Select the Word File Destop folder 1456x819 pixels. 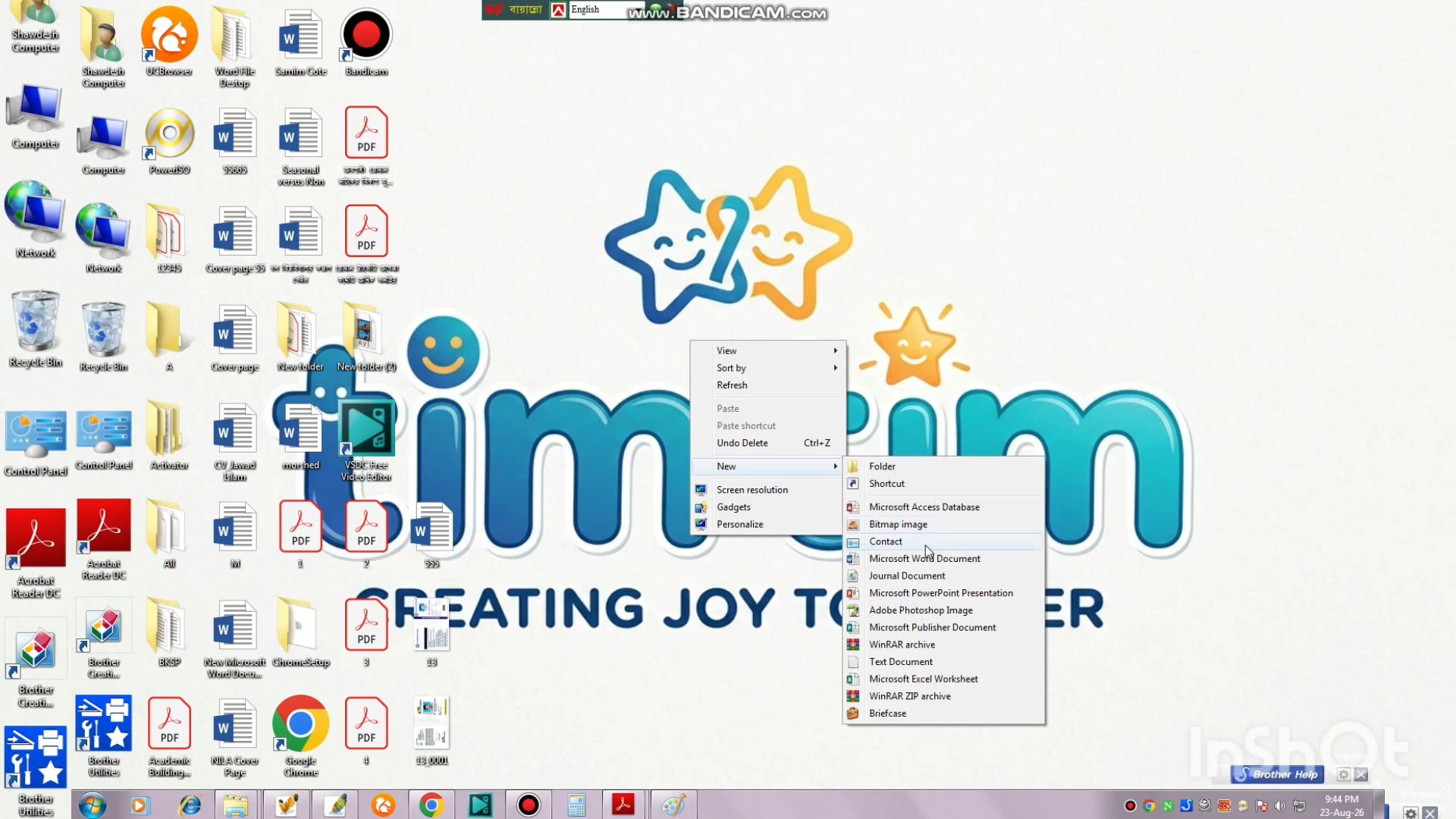[x=234, y=47]
